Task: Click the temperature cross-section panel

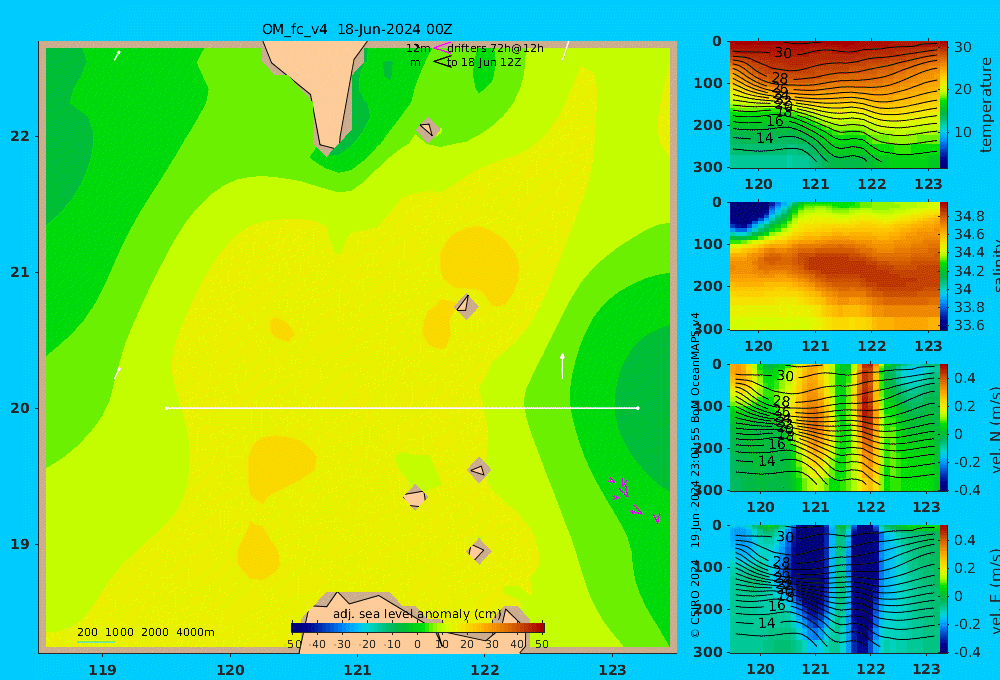Action: click(x=835, y=105)
